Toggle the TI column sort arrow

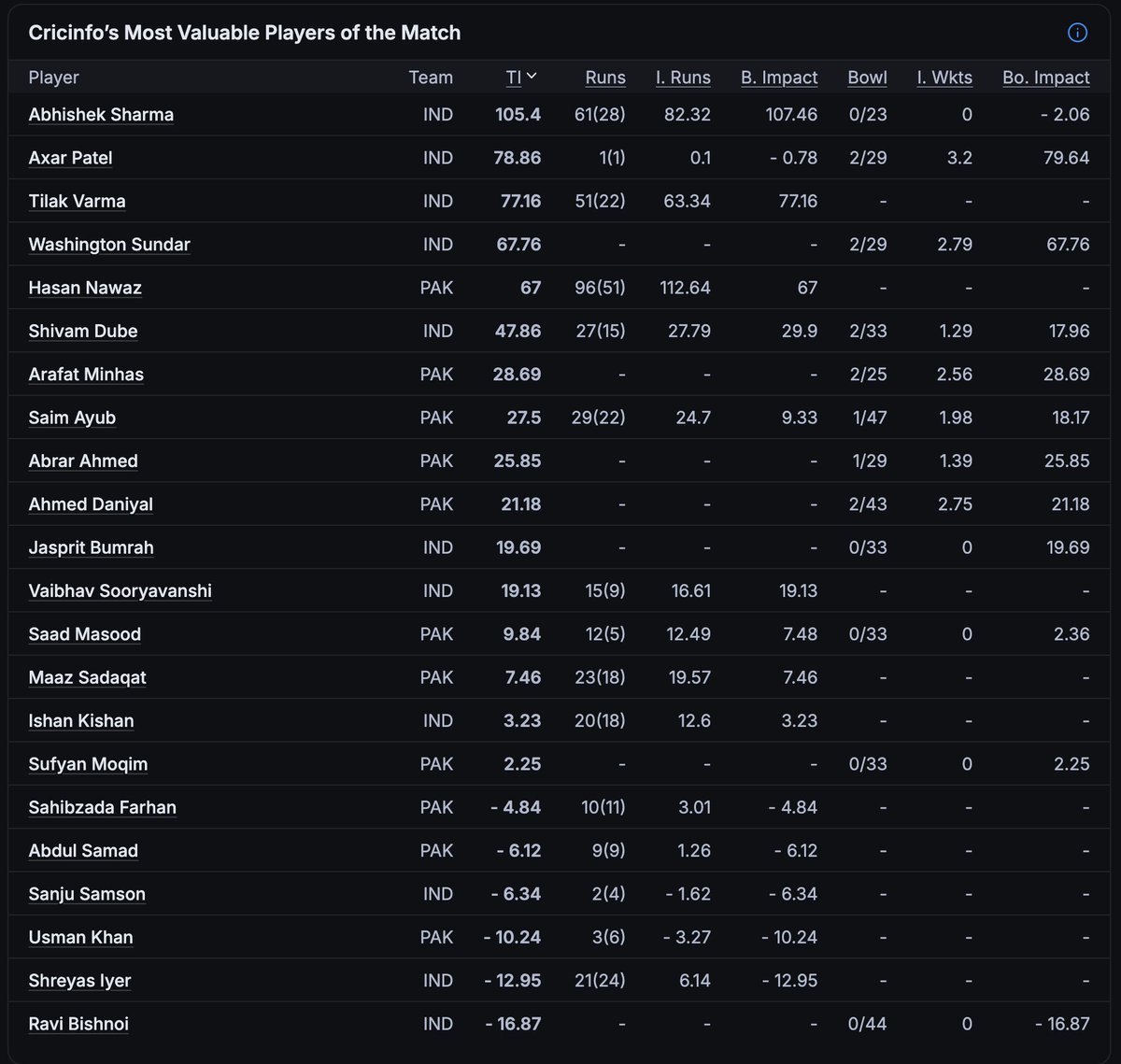point(532,77)
